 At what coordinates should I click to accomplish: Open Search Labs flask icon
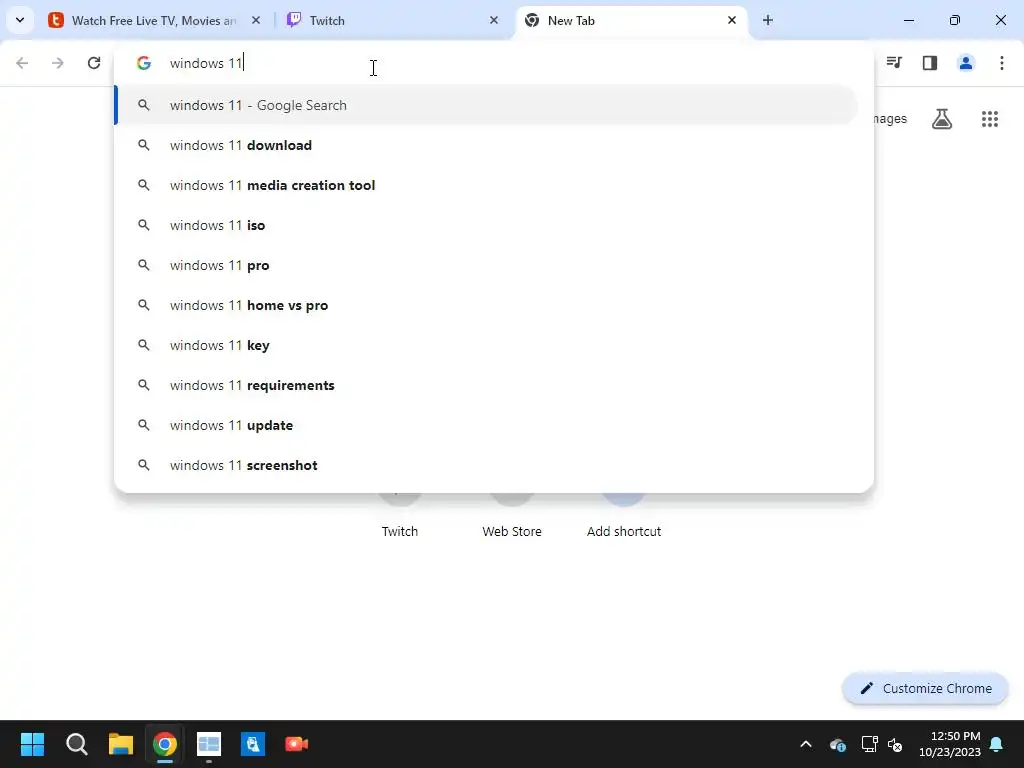[942, 119]
